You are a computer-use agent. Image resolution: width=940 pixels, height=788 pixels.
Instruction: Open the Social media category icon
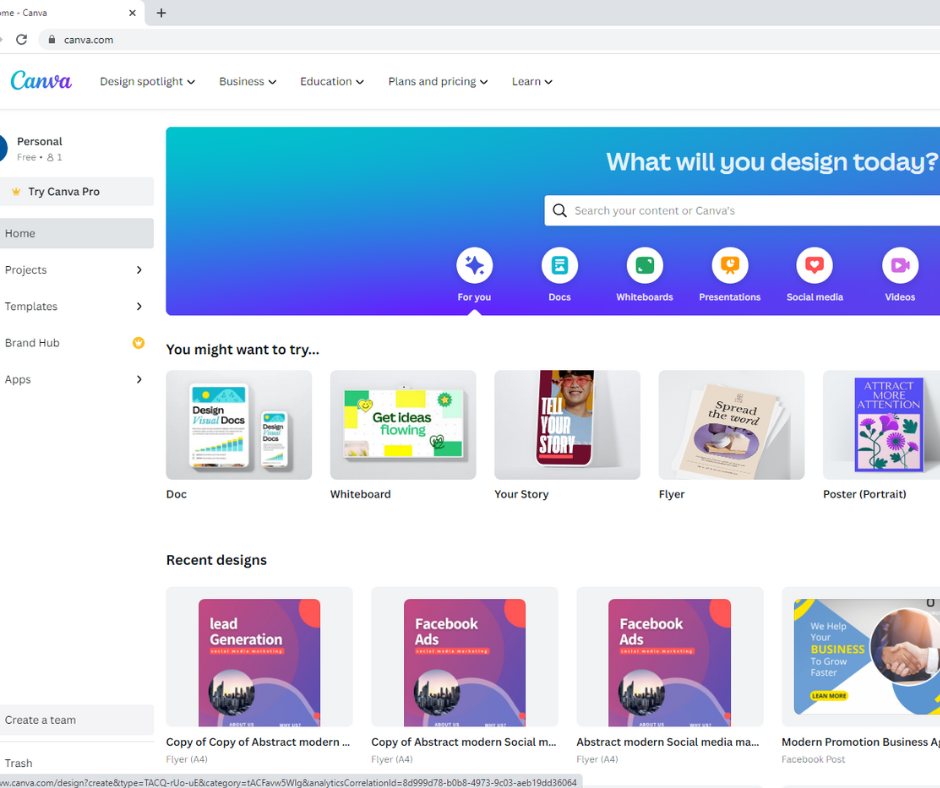(814, 265)
